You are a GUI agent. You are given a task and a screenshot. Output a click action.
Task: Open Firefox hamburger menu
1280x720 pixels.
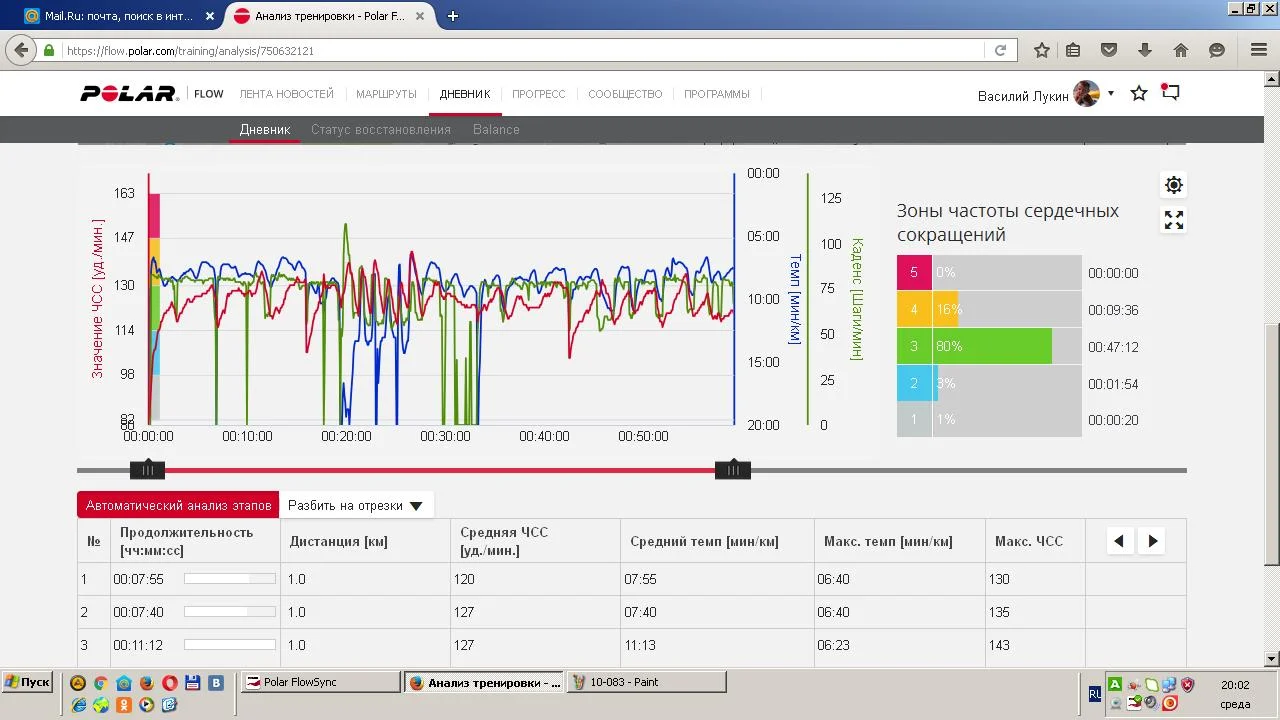(x=1259, y=50)
